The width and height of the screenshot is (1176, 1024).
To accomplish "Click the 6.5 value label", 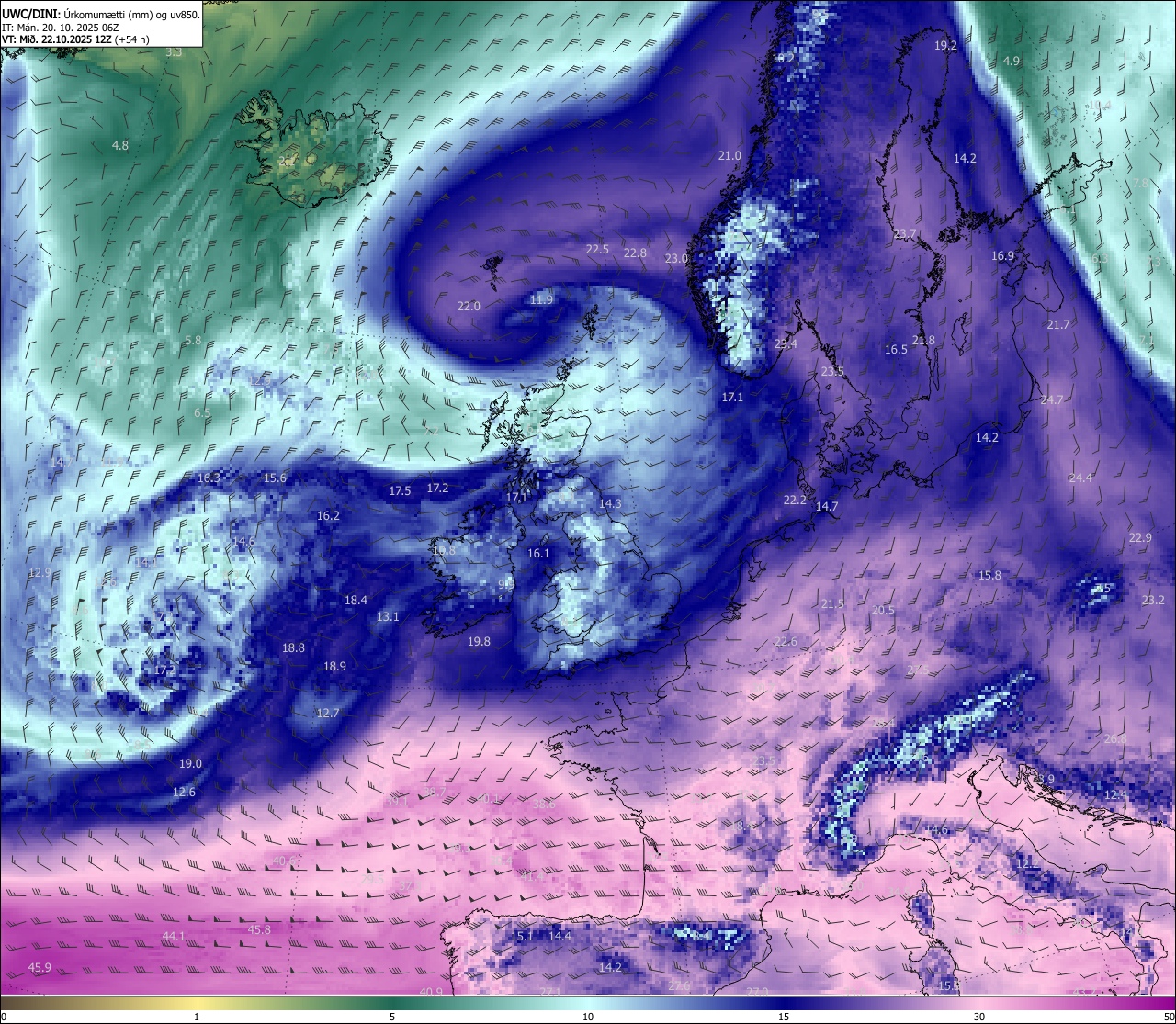I will (202, 412).
